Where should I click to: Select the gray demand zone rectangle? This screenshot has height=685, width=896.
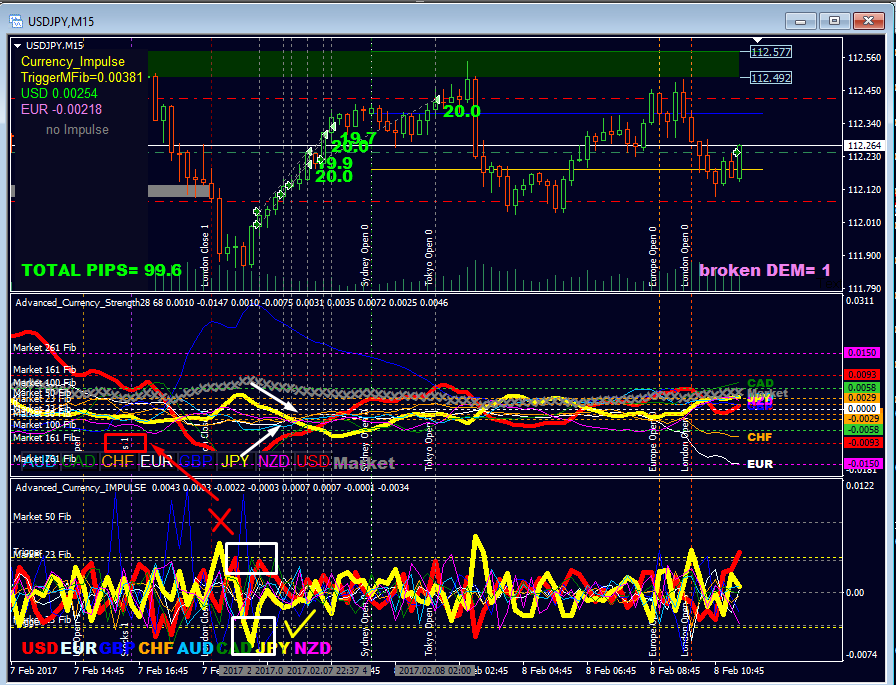[x=179, y=191]
